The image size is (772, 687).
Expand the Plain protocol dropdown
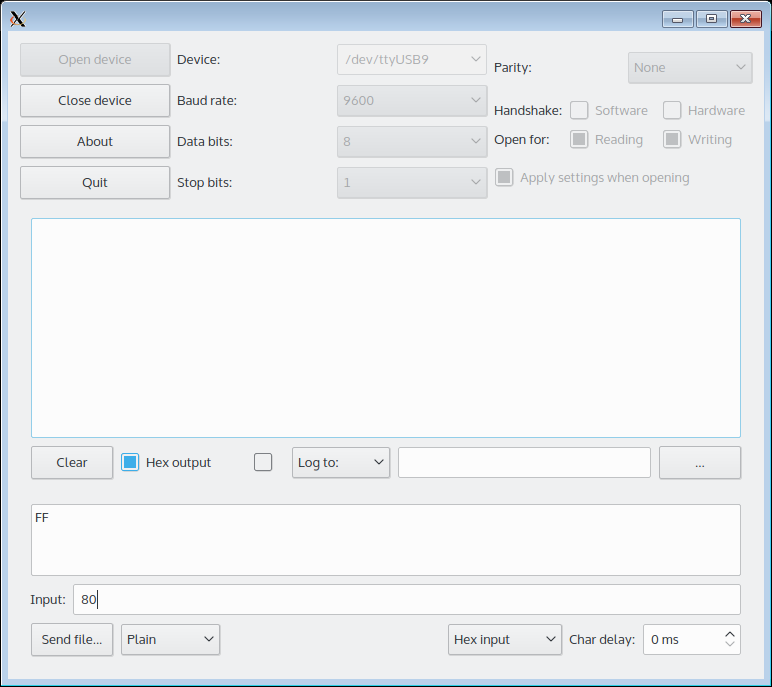coord(170,639)
